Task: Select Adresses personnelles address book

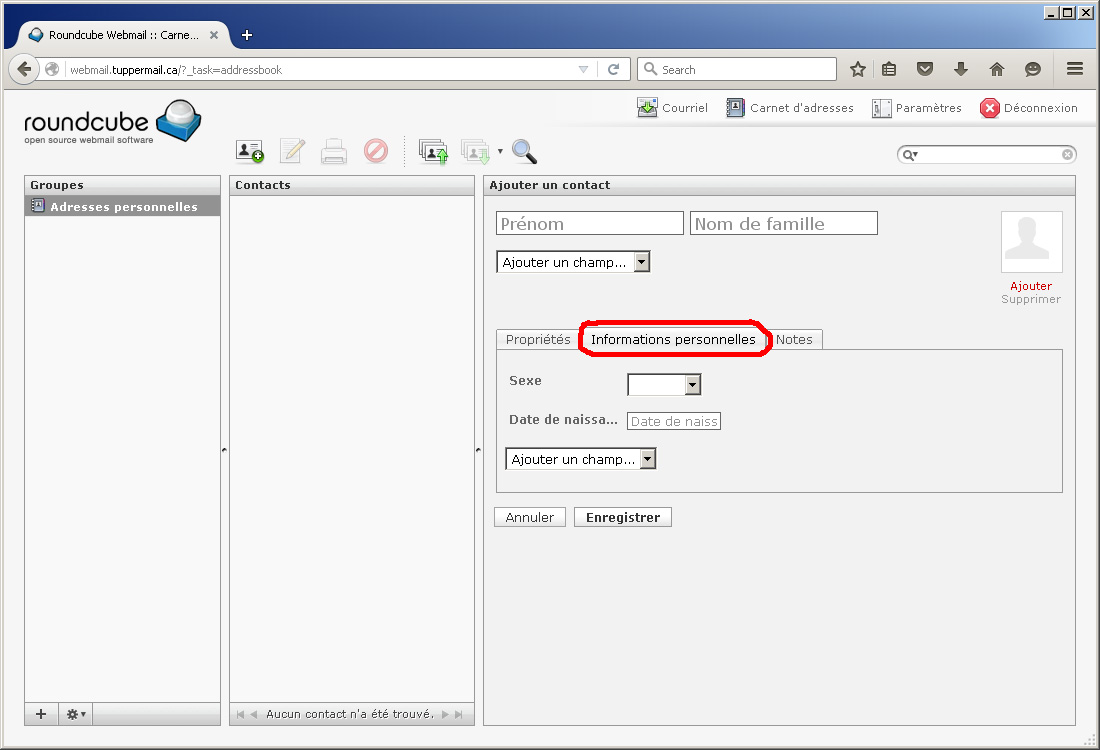Action: pyautogui.click(x=123, y=207)
